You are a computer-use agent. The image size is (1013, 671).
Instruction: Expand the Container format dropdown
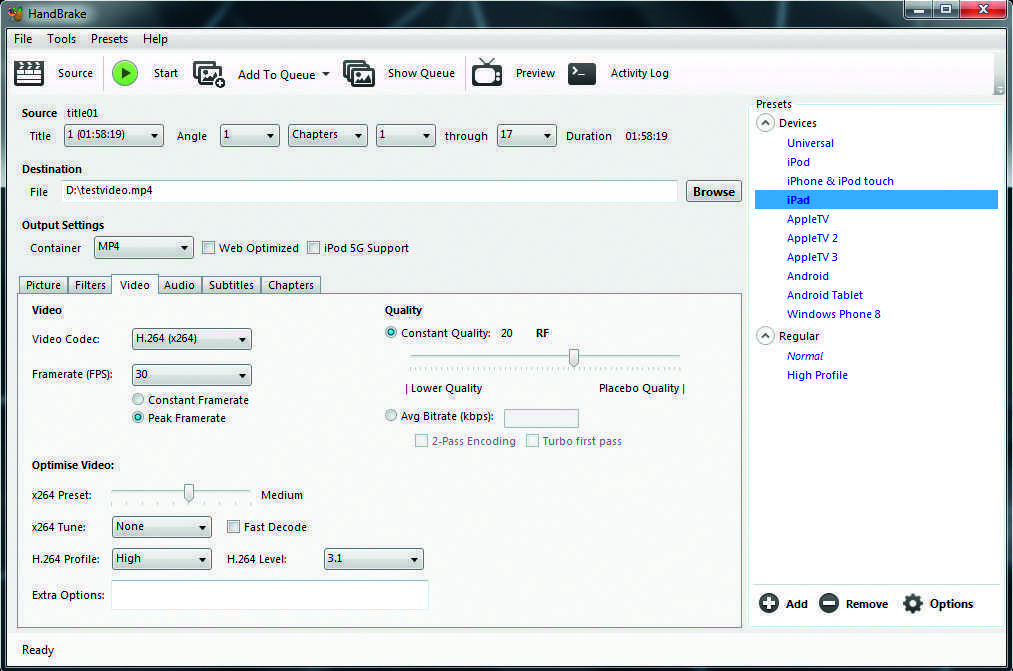pos(143,248)
